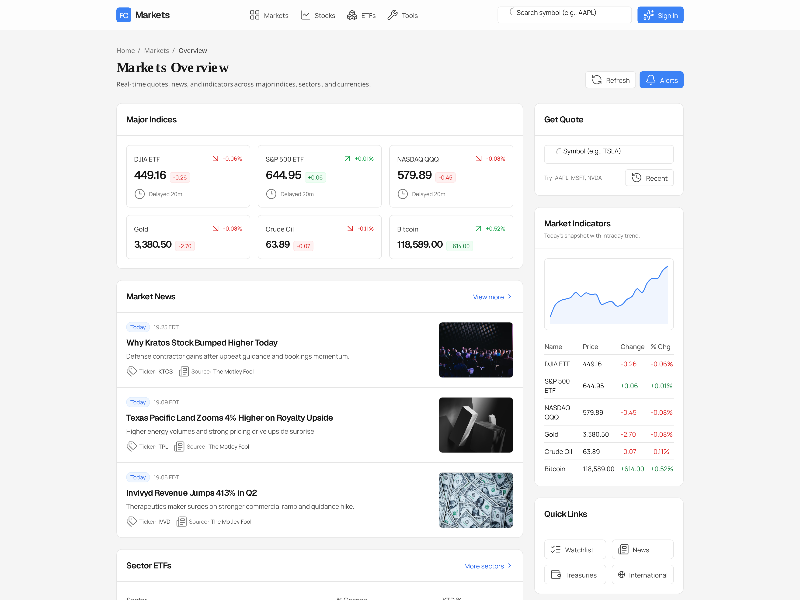Click the Refresh button on Markets Overview
800x600 pixels.
(610, 79)
